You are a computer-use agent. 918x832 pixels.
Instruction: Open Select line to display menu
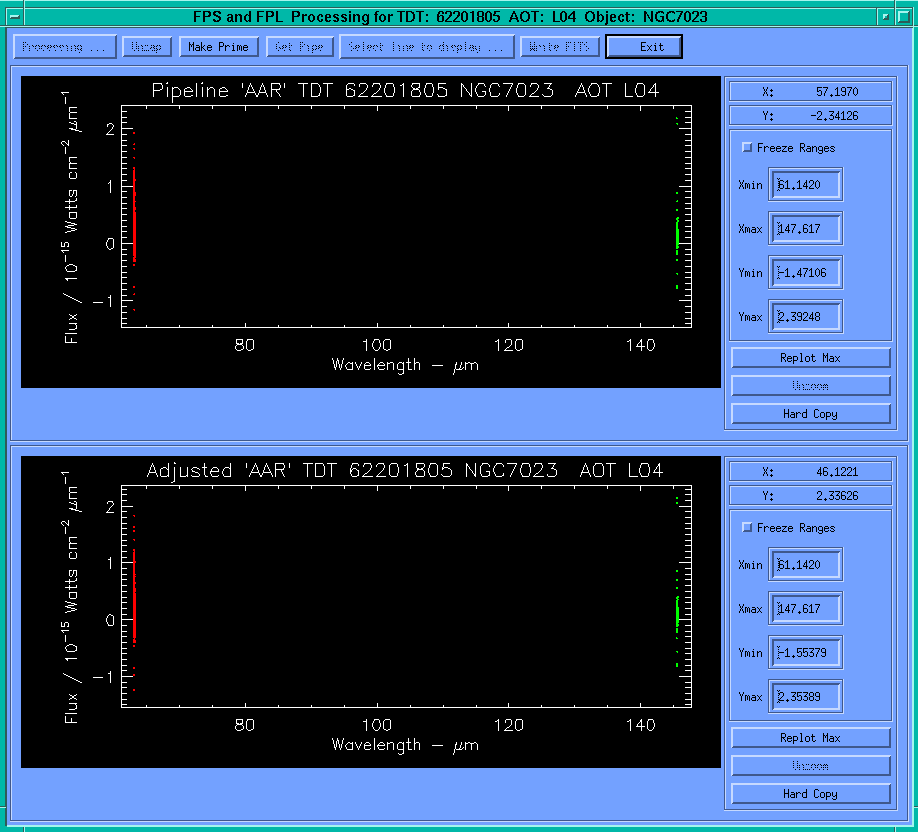click(427, 47)
